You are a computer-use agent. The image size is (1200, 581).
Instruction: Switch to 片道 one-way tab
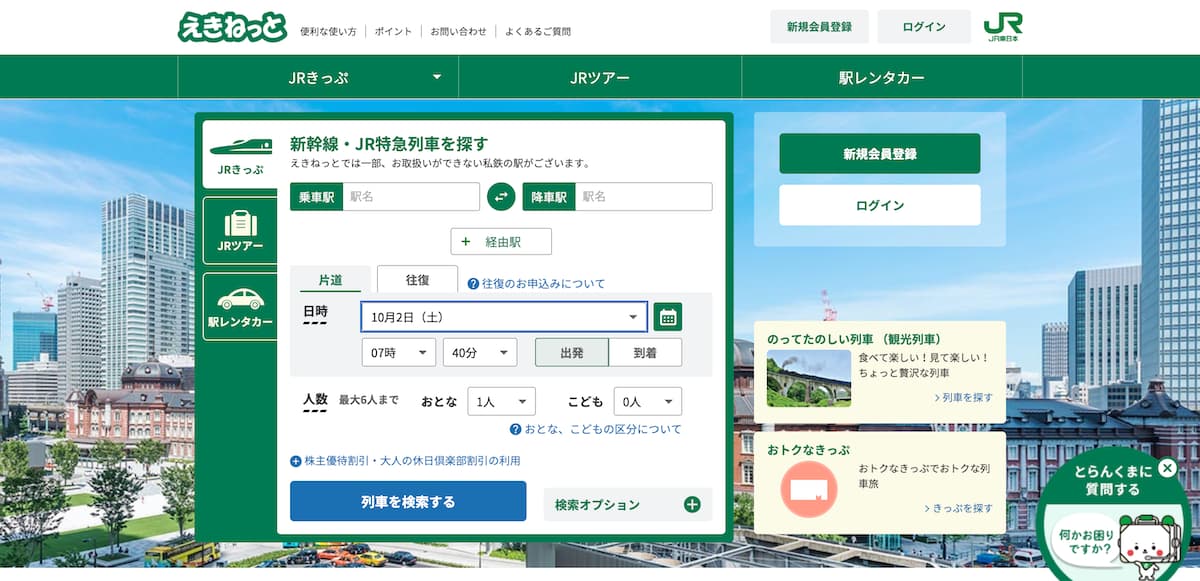pyautogui.click(x=331, y=280)
